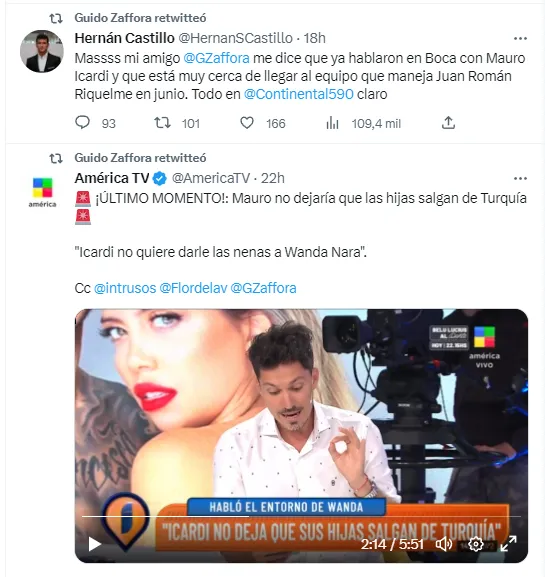
Task: Like Hernán Castillo's tweet
Action: pyautogui.click(x=247, y=123)
